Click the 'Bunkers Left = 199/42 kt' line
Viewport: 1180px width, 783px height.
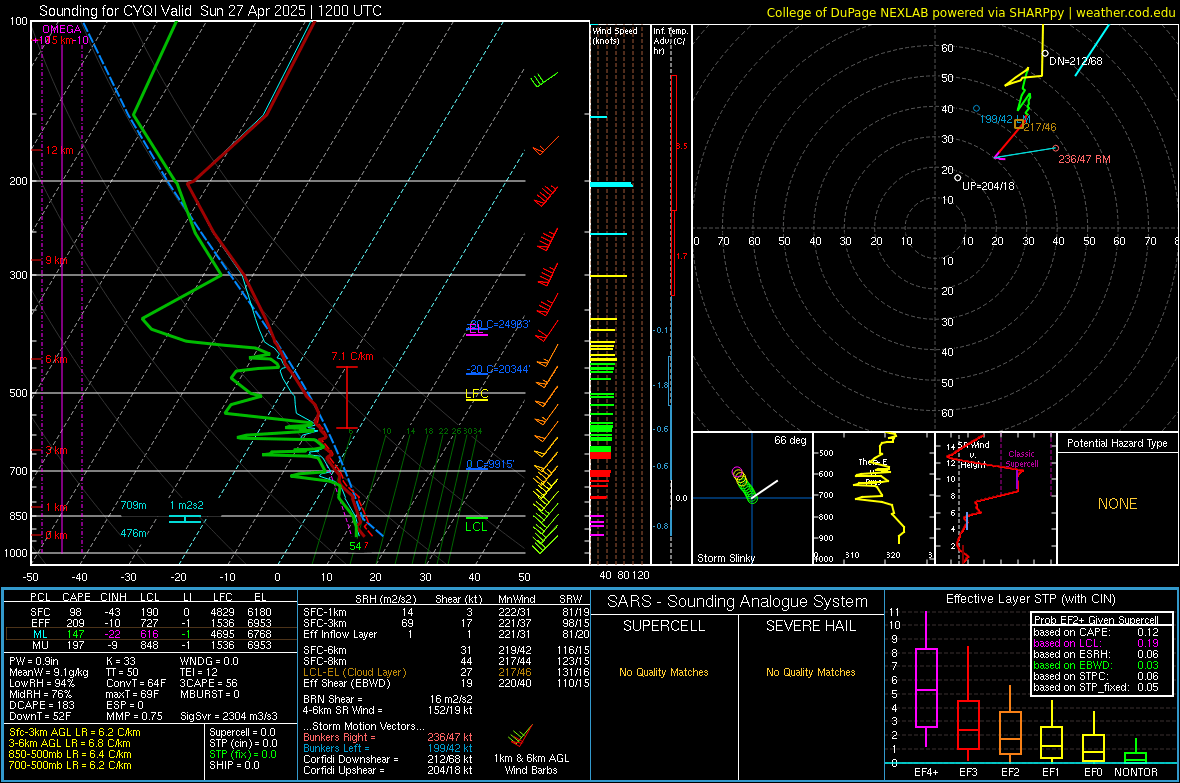click(x=388, y=748)
